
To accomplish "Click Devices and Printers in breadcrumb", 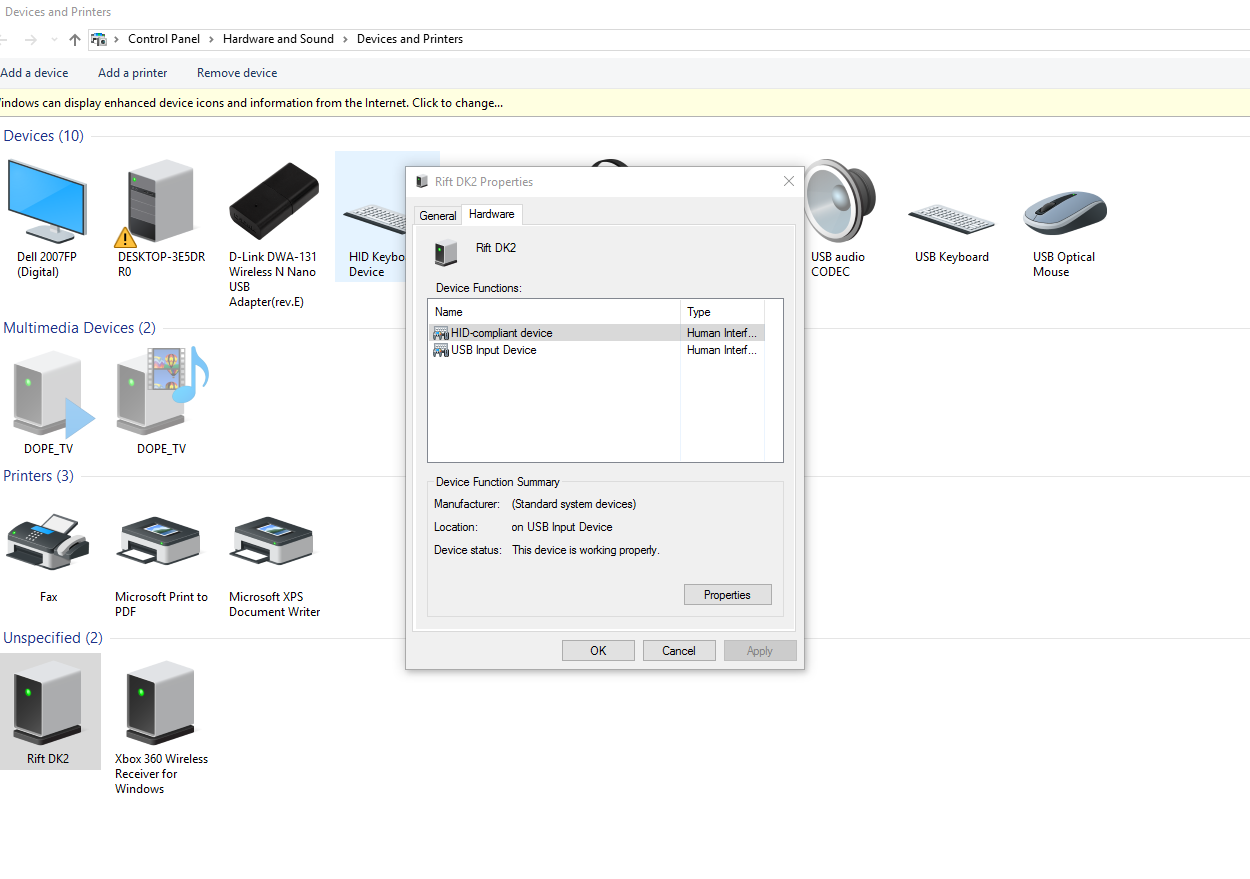I will (410, 39).
